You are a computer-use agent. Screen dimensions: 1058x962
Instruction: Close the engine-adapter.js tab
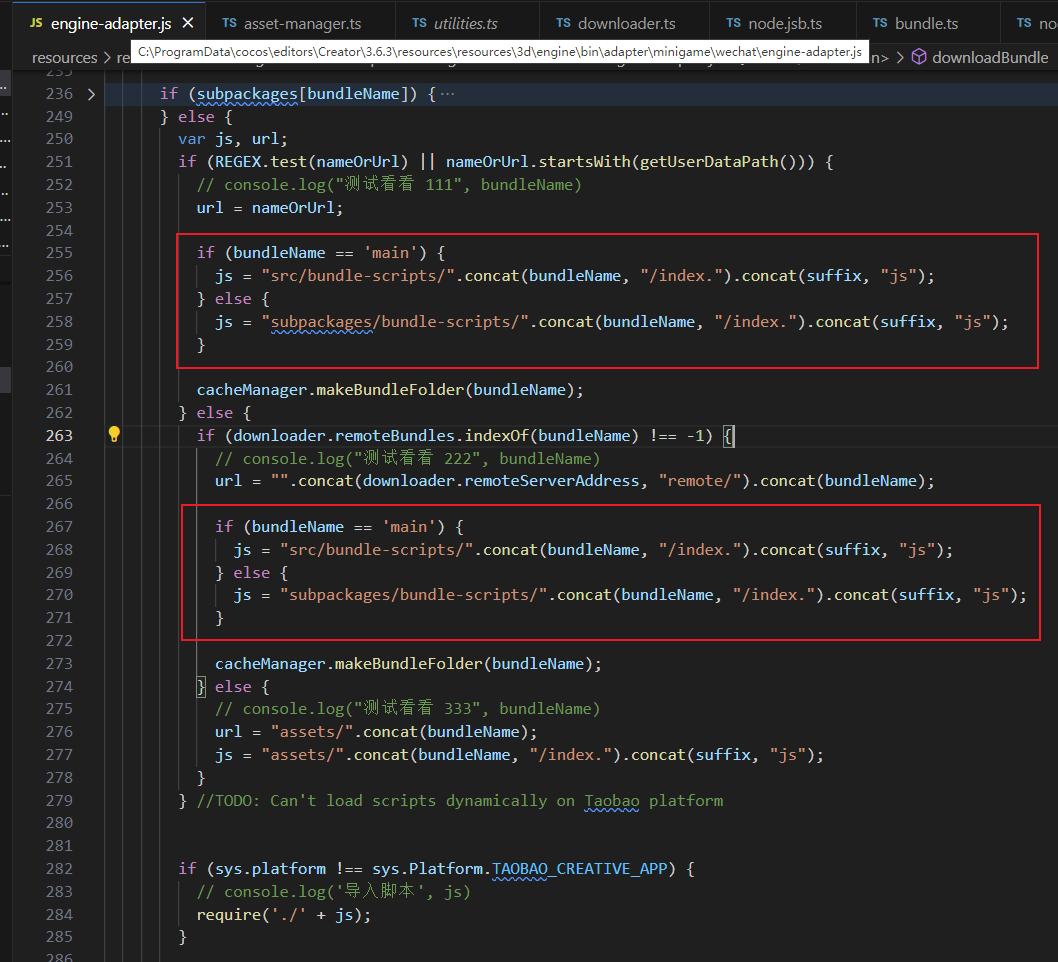tap(188, 23)
